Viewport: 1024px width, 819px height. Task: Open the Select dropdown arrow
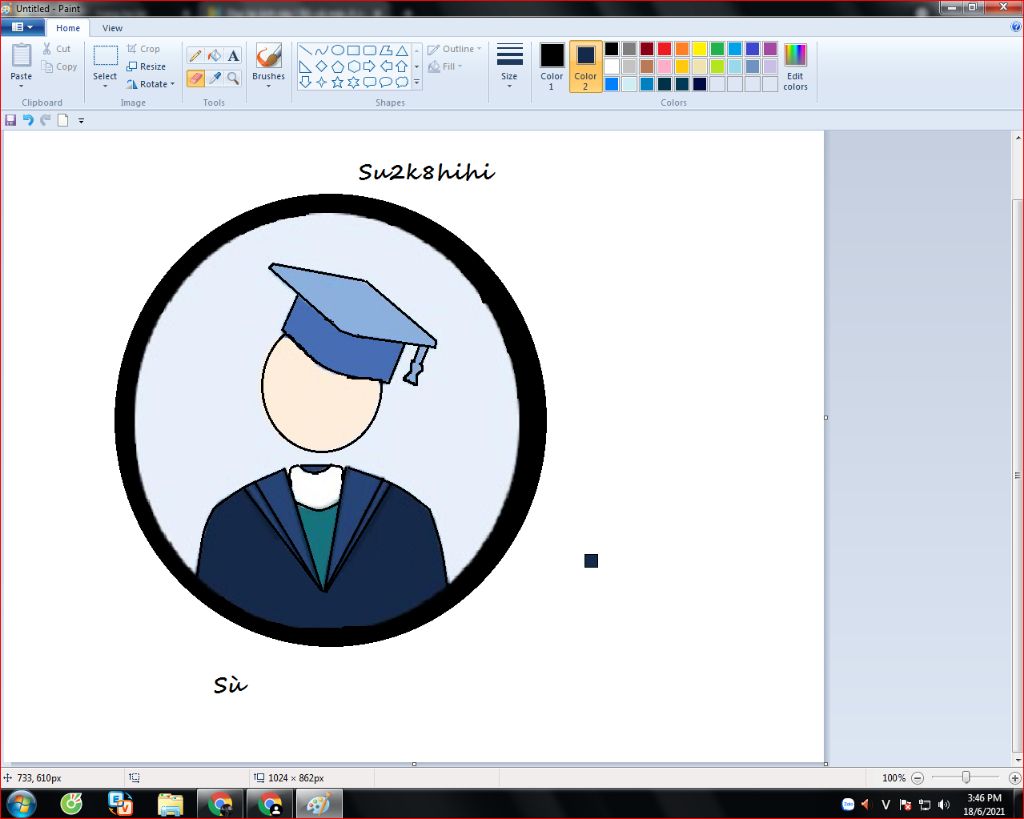click(x=105, y=86)
